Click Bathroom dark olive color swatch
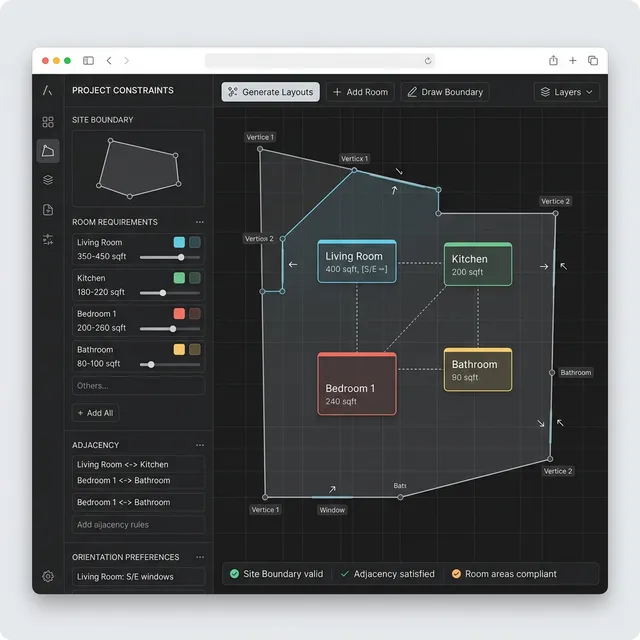Viewport: 640px width, 640px height. point(195,349)
